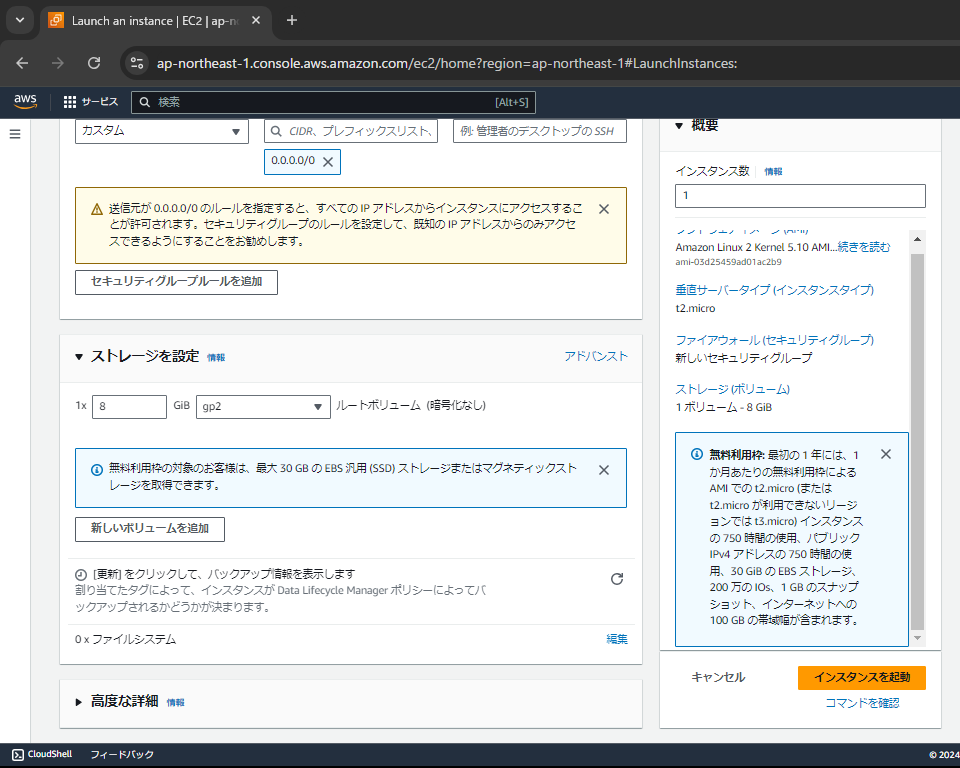Open the gp2 volume type dropdown

pos(263,407)
